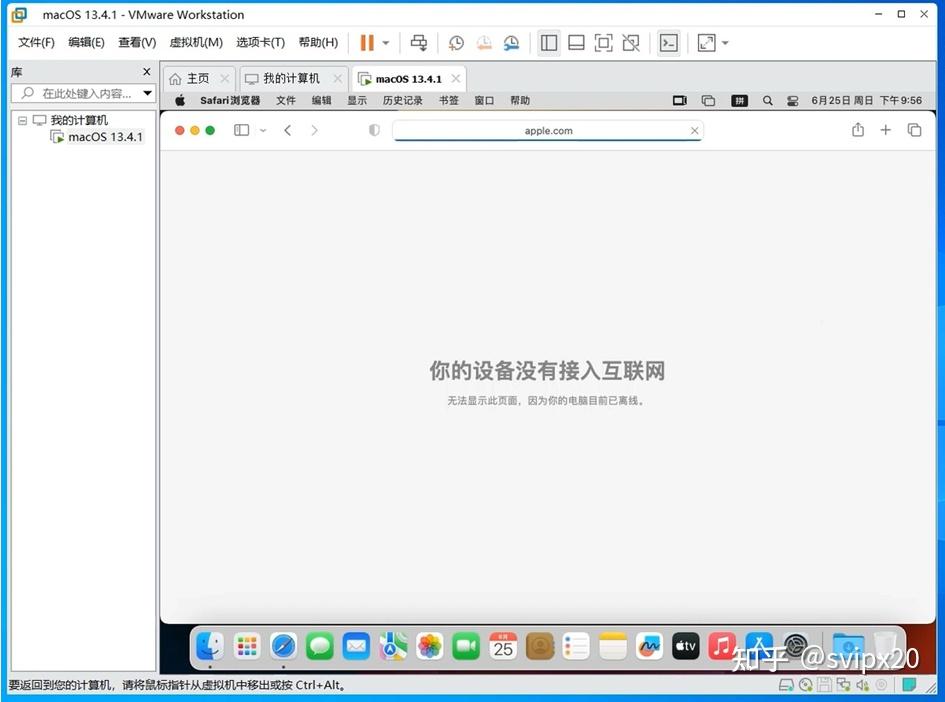Open Launchpad from the Dock

coord(247,647)
